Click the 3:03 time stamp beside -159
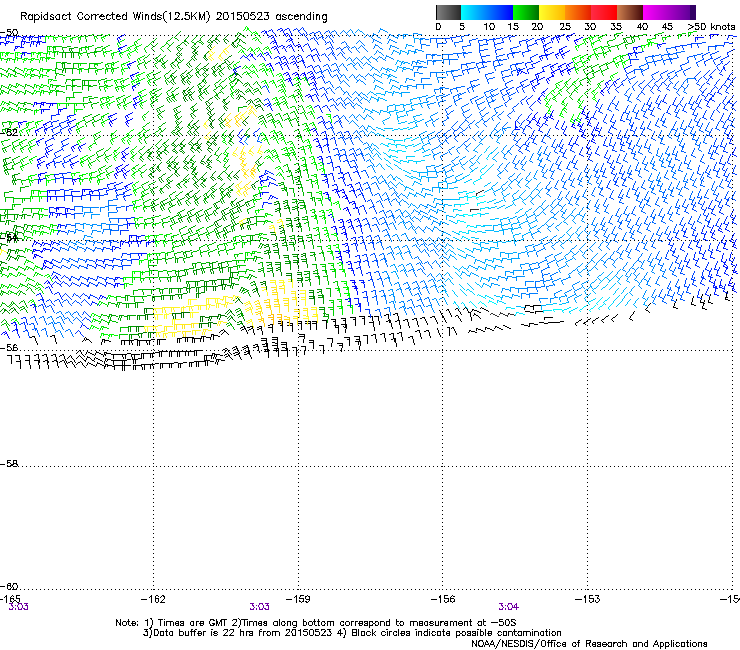The width and height of the screenshot is (740, 650). tap(260, 607)
